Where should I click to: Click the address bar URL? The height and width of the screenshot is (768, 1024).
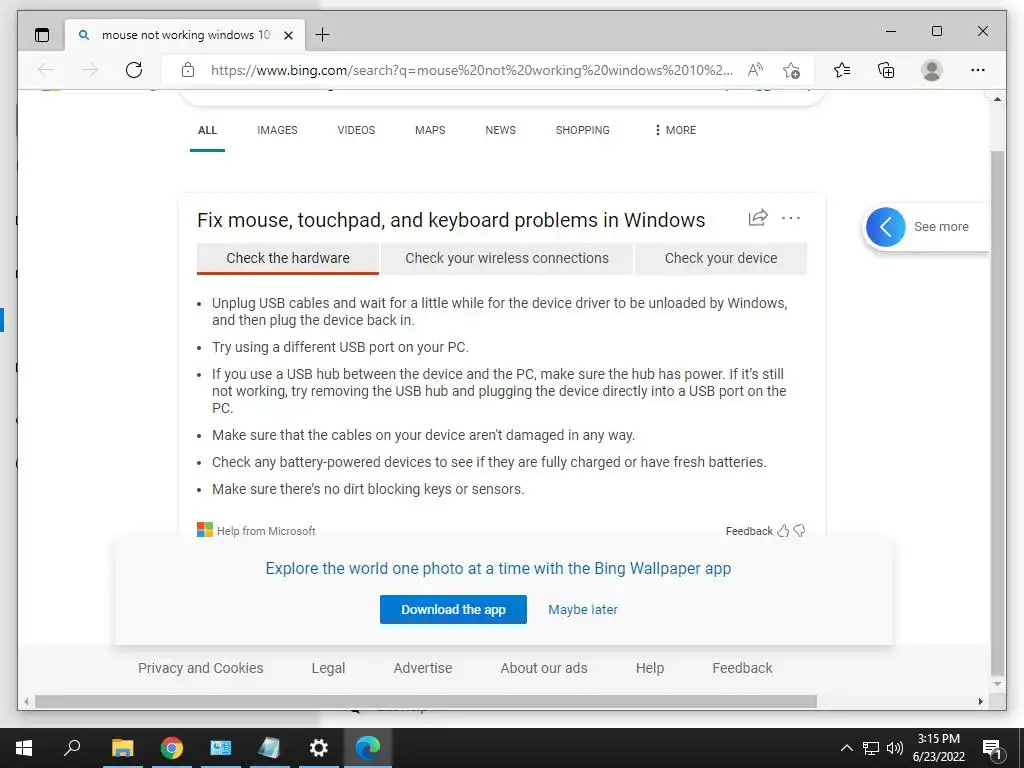[x=472, y=70]
